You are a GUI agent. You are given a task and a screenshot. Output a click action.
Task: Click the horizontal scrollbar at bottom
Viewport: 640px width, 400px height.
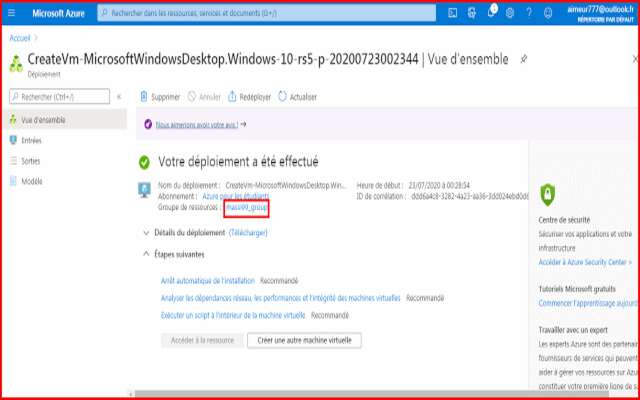(371, 394)
